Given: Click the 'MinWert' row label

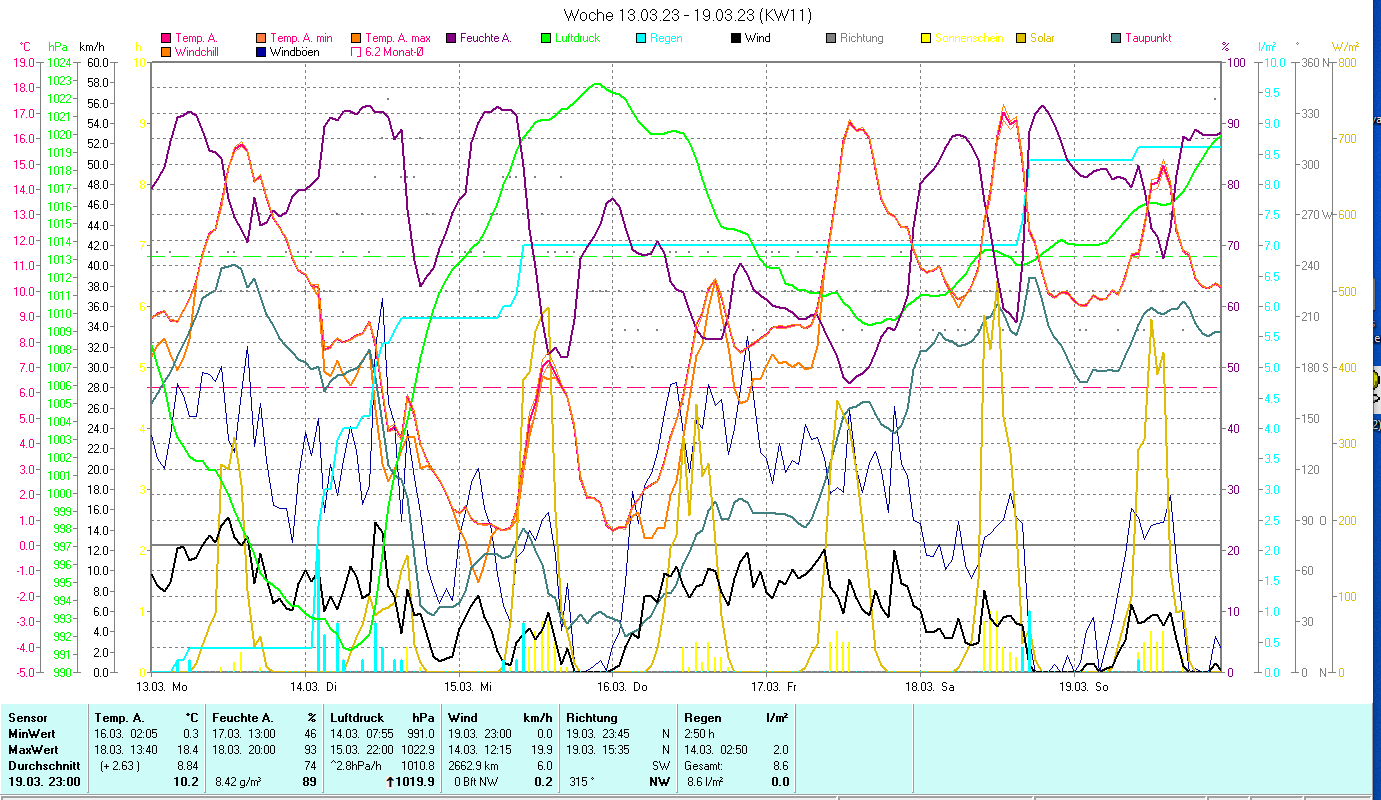Looking at the screenshot, I should point(32,734).
